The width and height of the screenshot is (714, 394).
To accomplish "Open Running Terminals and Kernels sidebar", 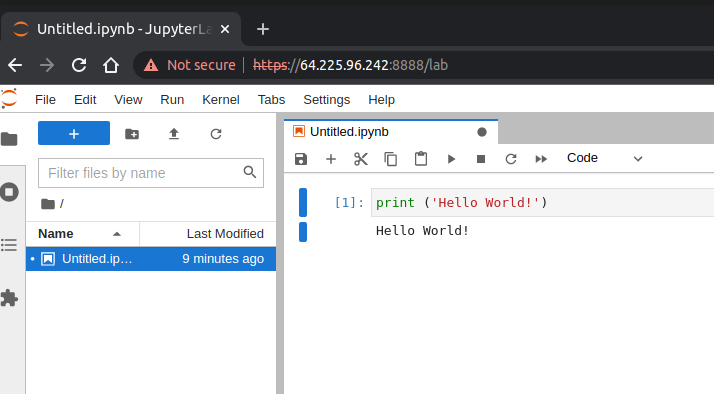I will tap(9, 192).
